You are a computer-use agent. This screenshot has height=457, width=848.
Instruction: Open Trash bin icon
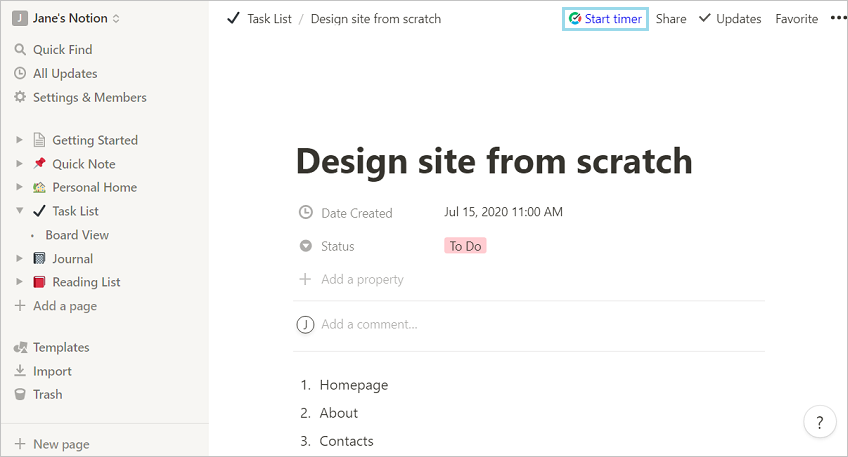[20, 394]
